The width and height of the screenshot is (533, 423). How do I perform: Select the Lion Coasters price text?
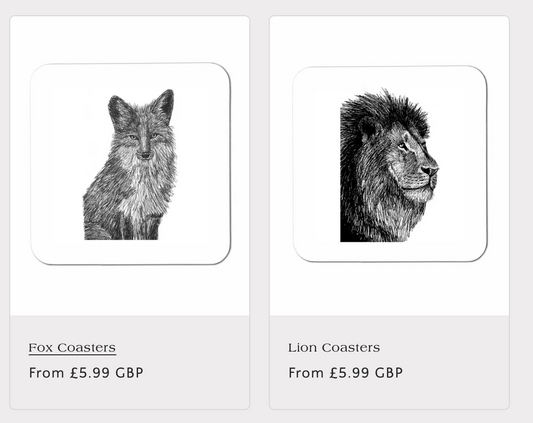345,373
